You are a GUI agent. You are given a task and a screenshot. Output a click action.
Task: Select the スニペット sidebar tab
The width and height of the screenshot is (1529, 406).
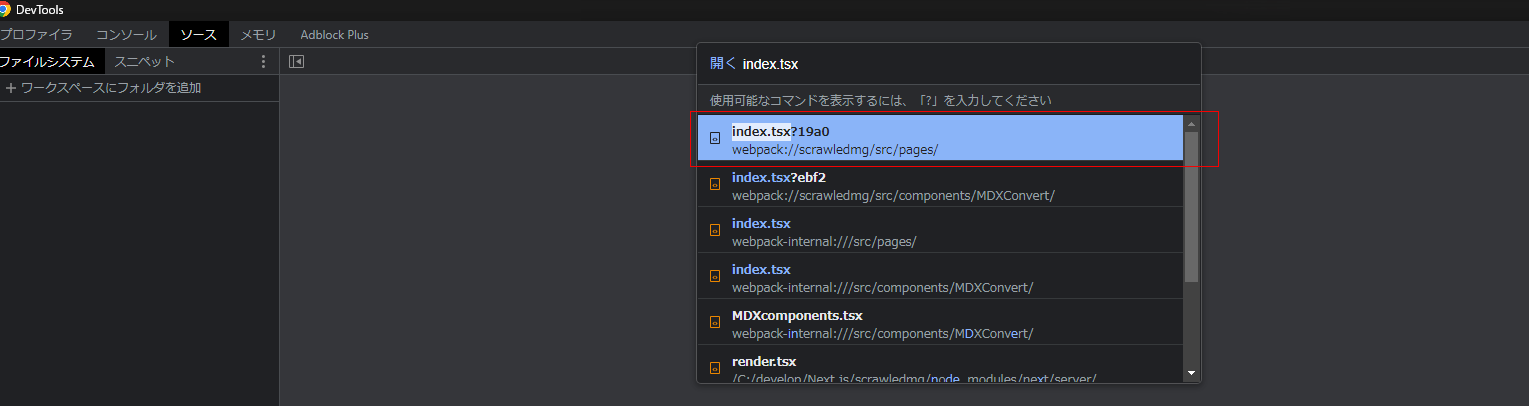pos(145,62)
